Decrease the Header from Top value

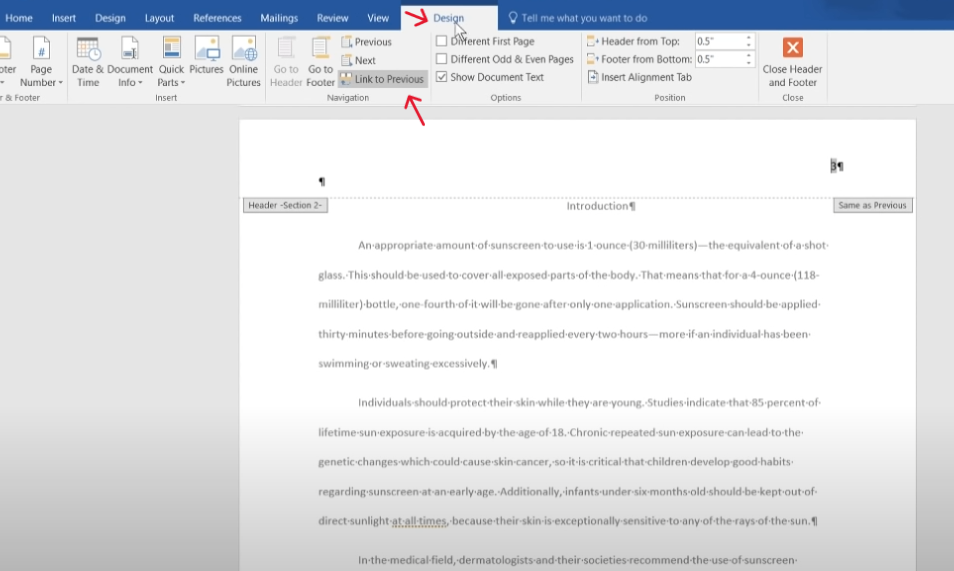click(749, 45)
